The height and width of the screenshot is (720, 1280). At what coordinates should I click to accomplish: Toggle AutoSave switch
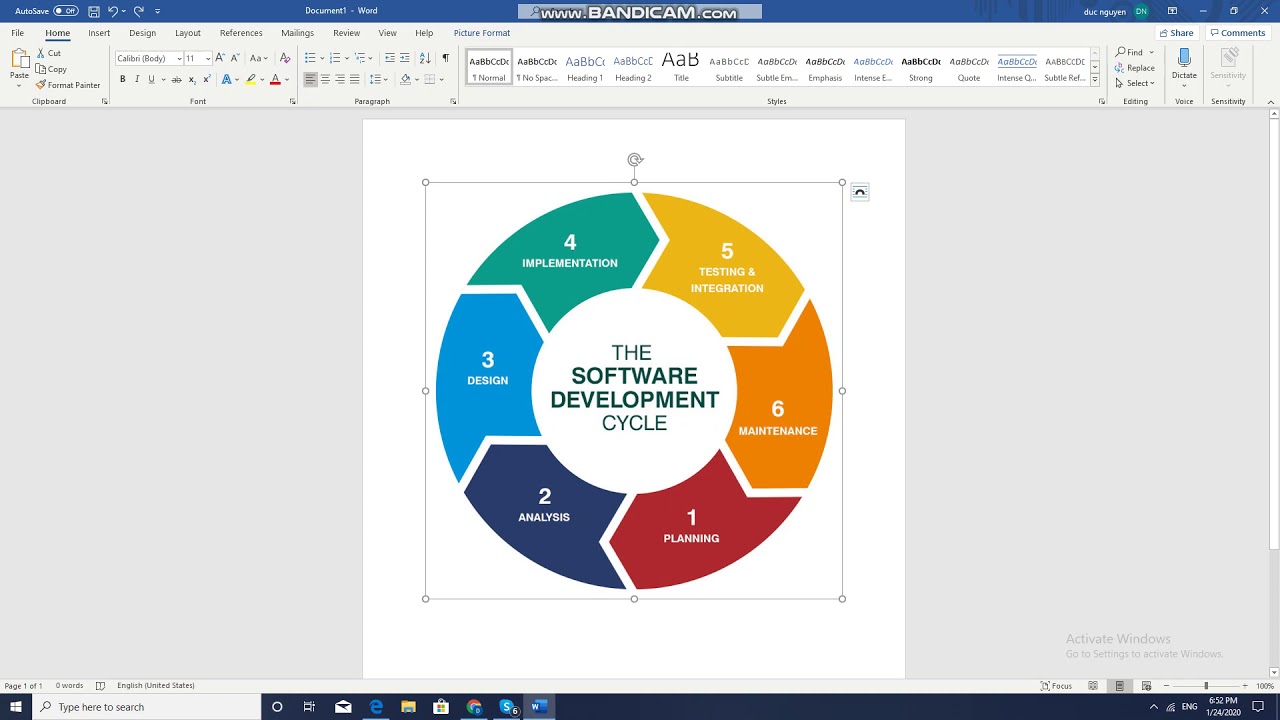point(66,11)
